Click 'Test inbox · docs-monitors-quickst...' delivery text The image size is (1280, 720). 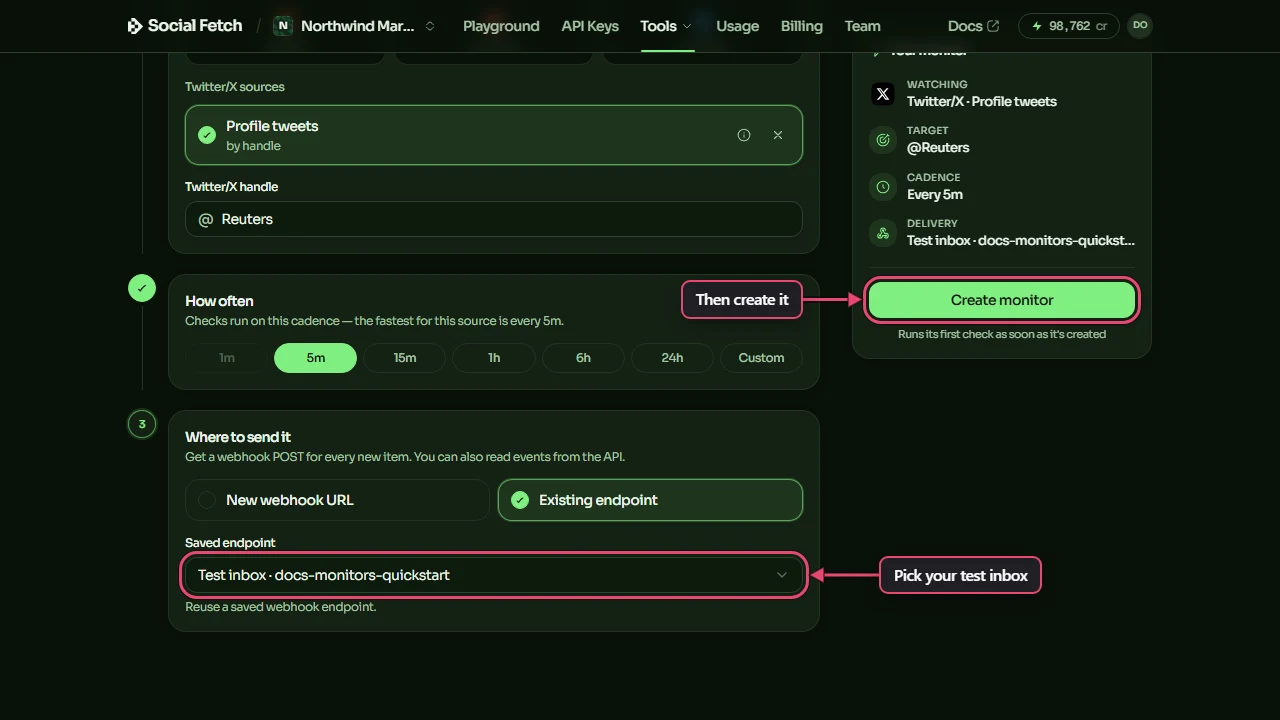click(1021, 240)
